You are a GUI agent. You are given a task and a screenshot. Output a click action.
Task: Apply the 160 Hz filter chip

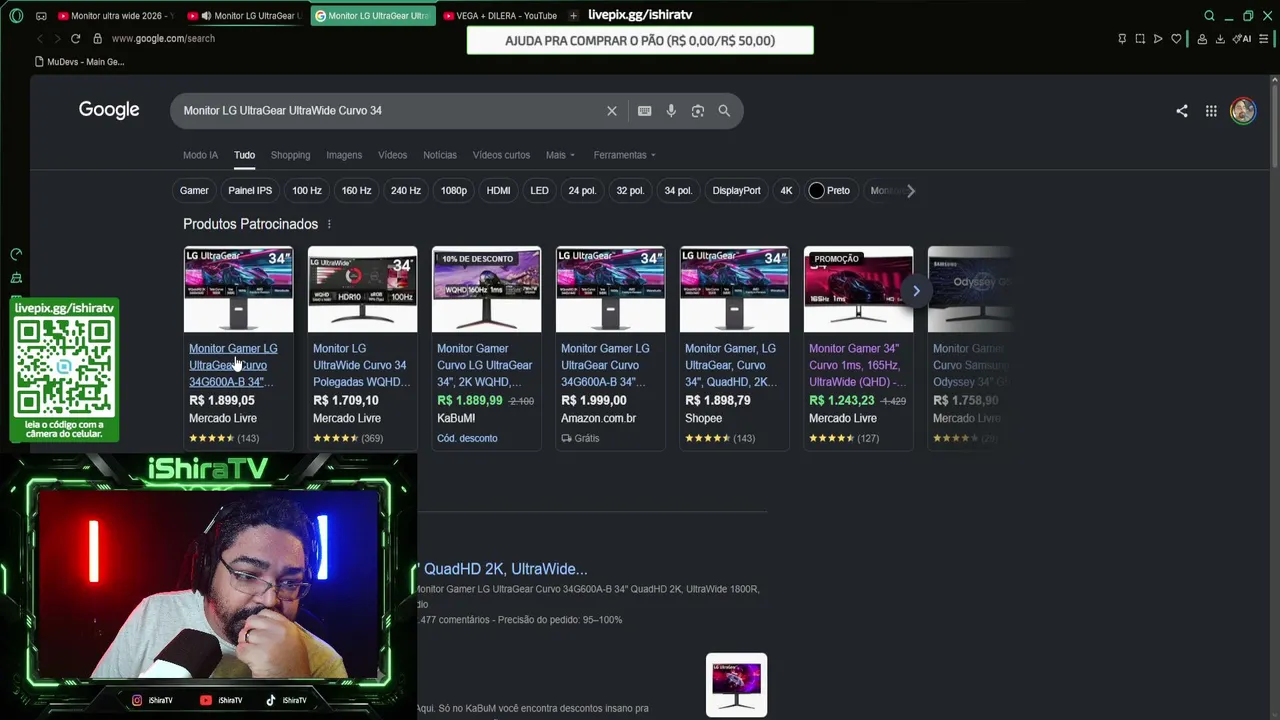(356, 191)
